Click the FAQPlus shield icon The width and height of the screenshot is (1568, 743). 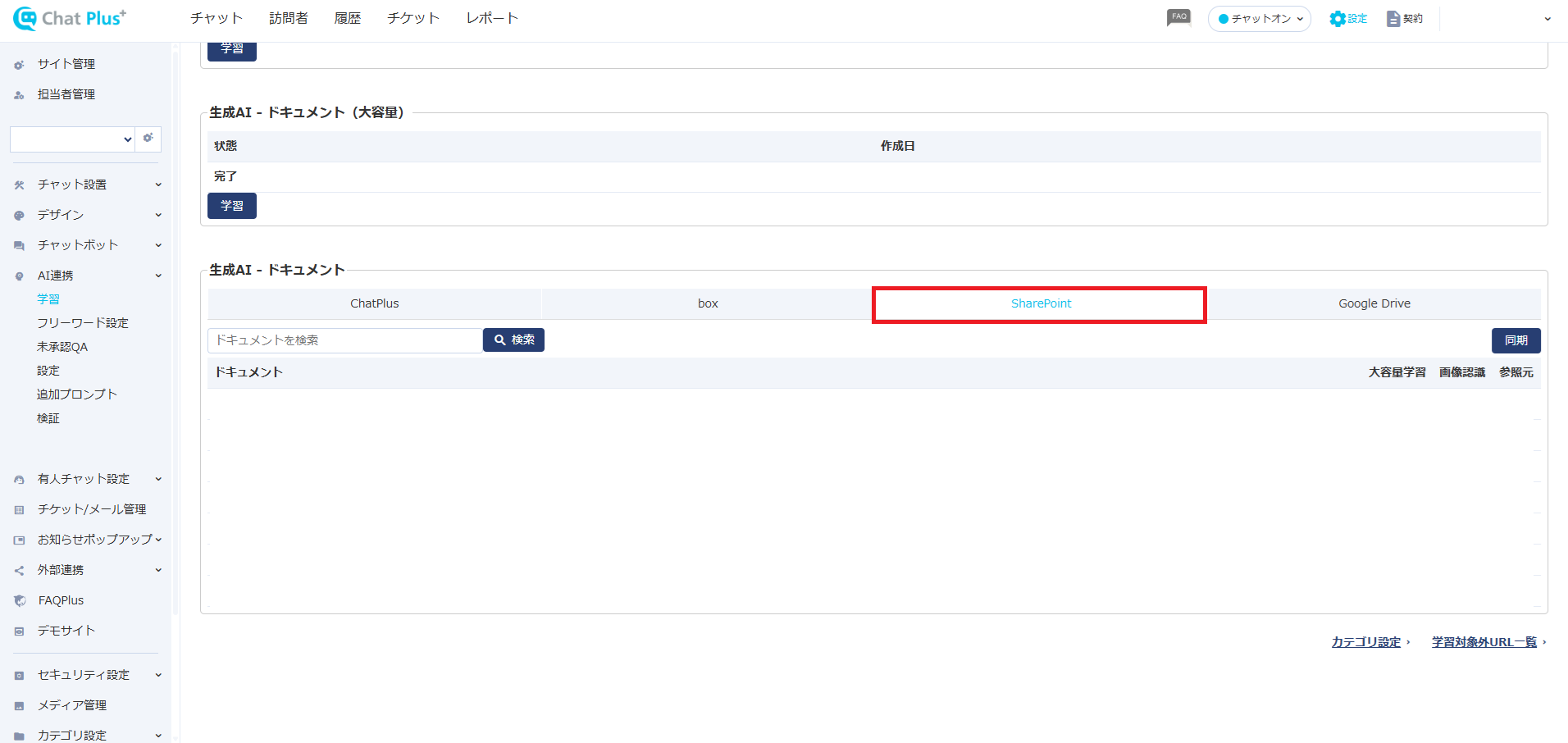click(20, 601)
